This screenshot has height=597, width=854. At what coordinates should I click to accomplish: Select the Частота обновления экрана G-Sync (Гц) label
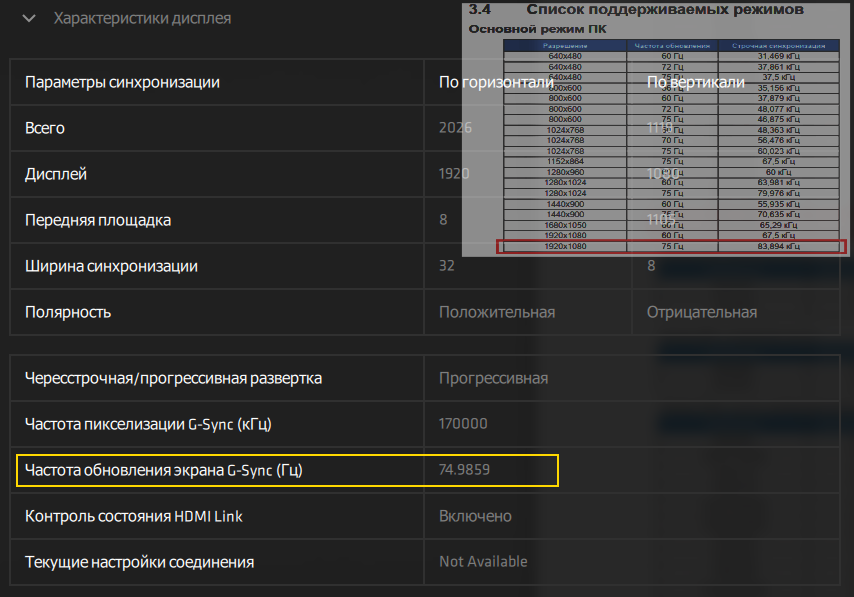point(163,470)
